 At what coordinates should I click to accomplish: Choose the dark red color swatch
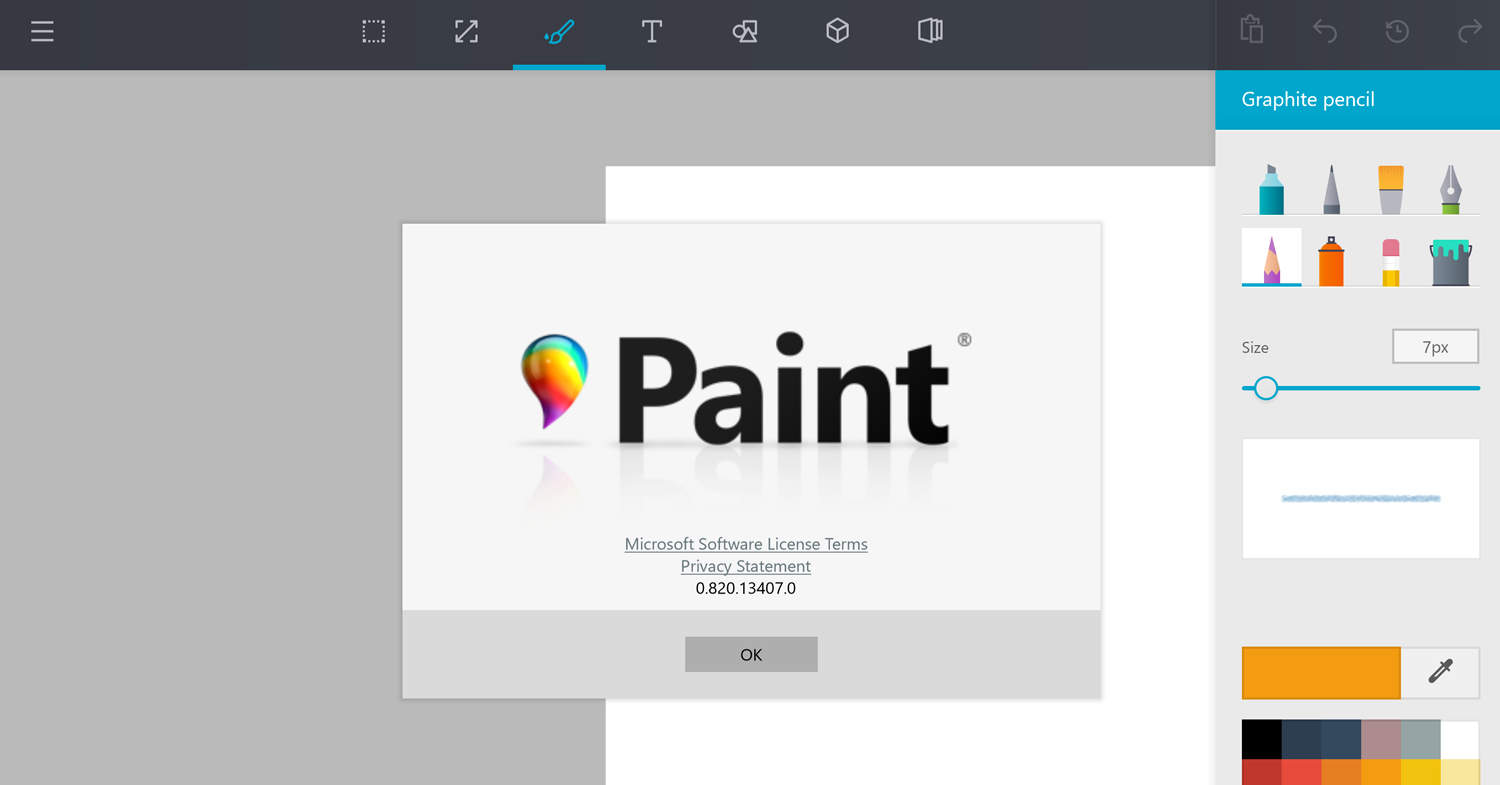click(1262, 772)
